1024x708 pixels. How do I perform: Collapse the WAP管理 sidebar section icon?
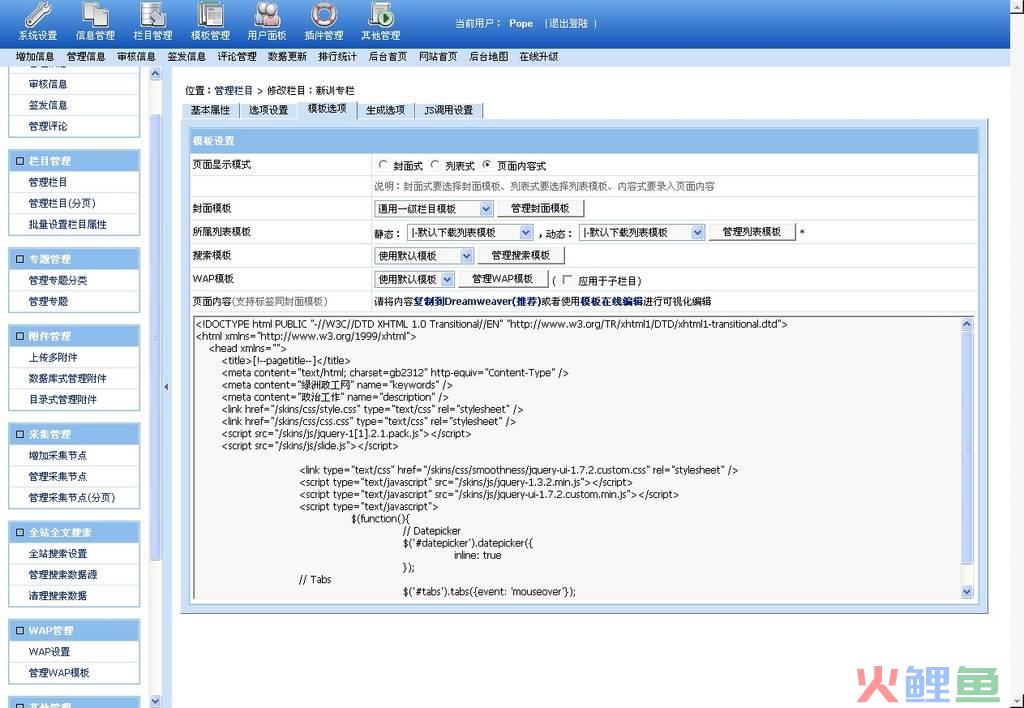pos(20,630)
